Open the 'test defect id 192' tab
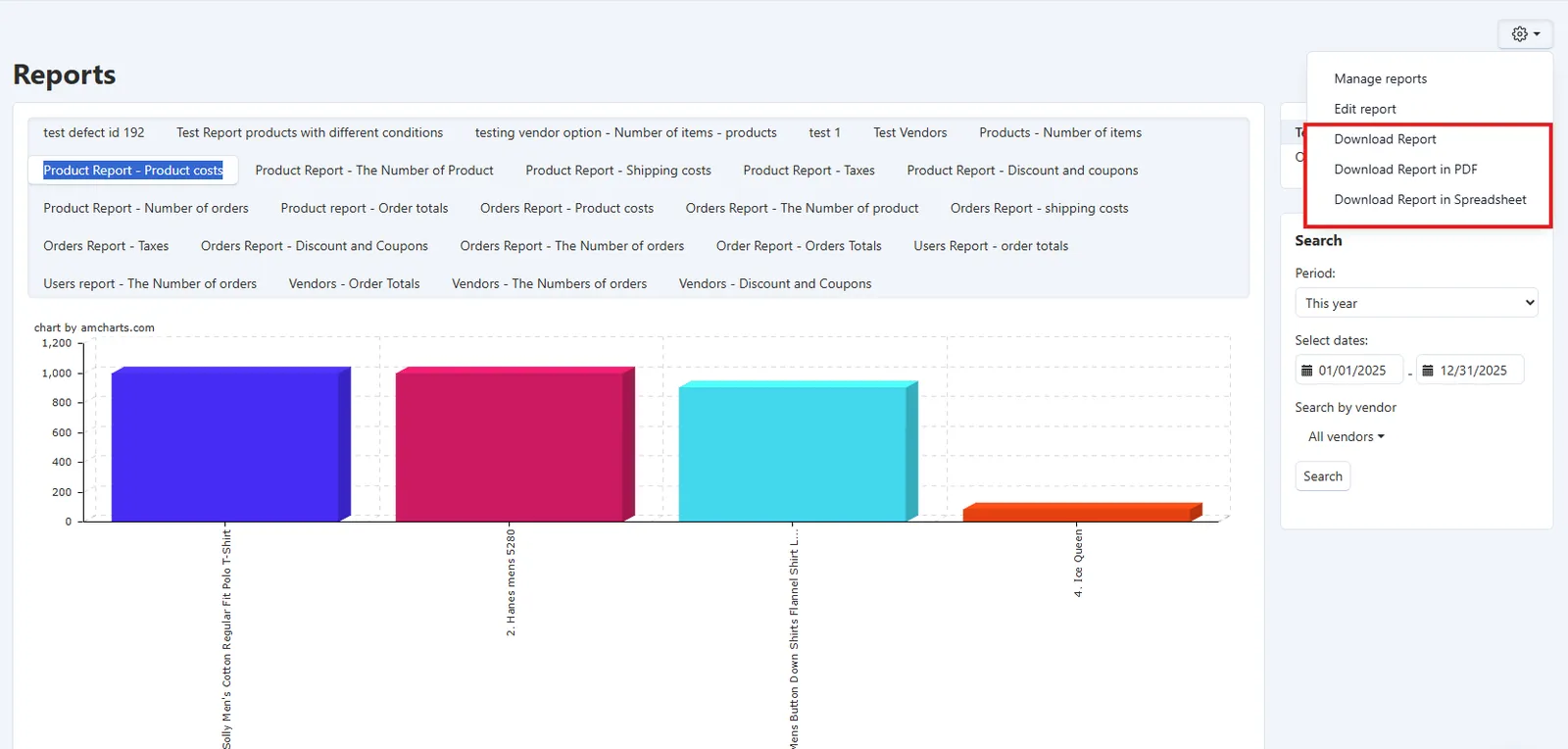This screenshot has width=1568, height=749. (x=94, y=132)
